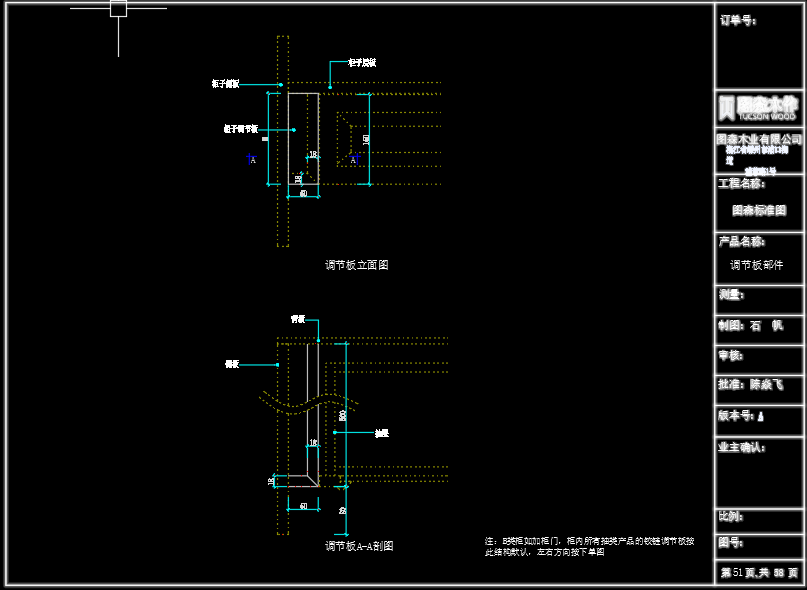807x590 pixels.
Task: Click the 比例 scale field
Action: coord(730,517)
